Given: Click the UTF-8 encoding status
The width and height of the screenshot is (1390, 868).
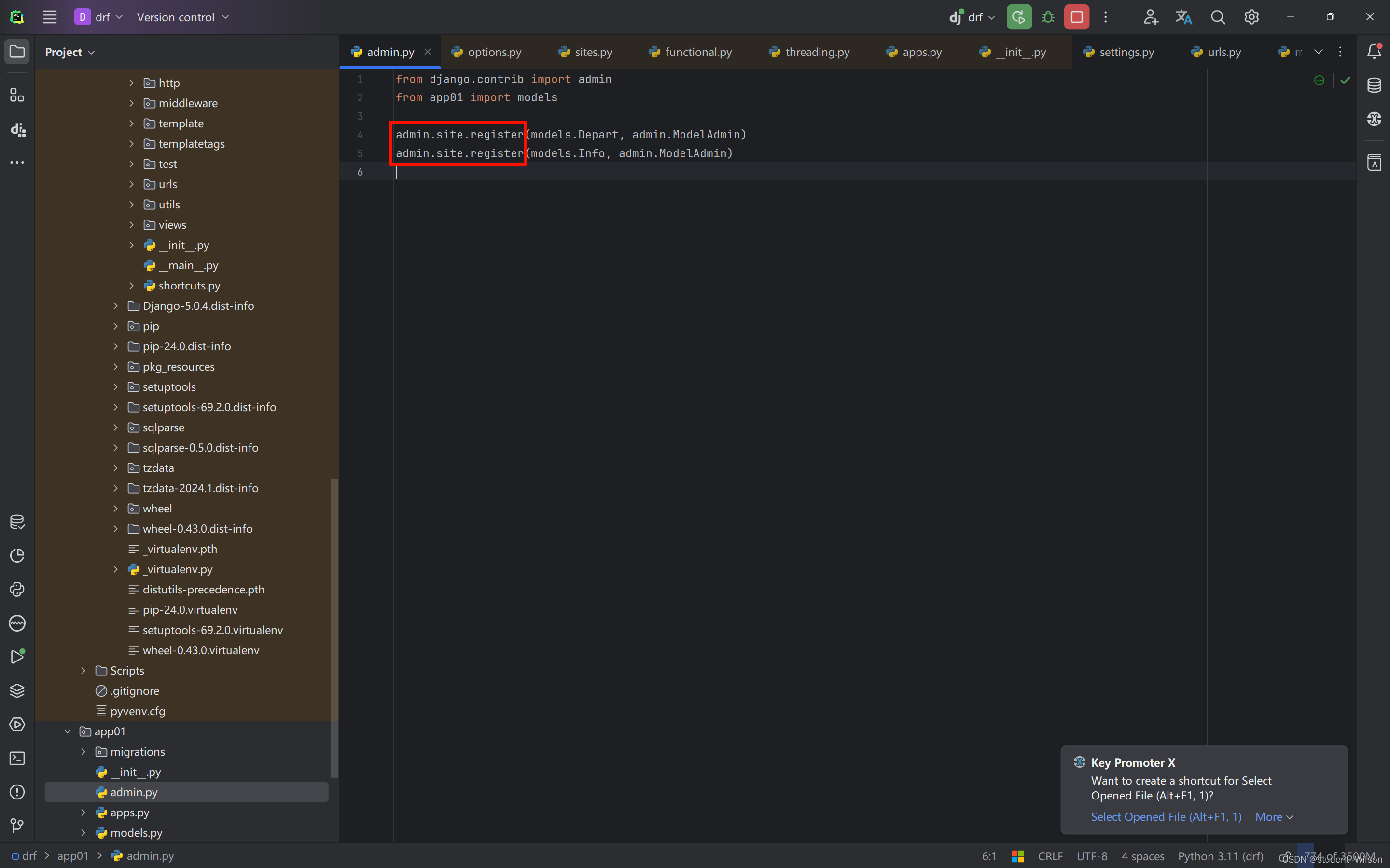Looking at the screenshot, I should click(x=1091, y=856).
